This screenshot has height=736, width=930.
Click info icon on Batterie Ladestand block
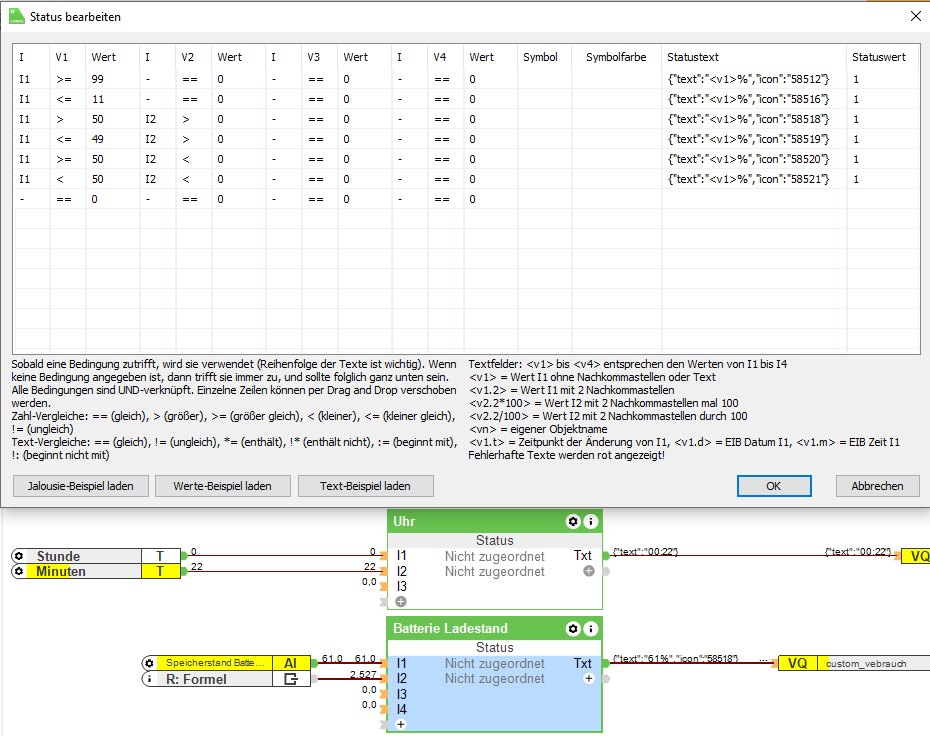[590, 629]
